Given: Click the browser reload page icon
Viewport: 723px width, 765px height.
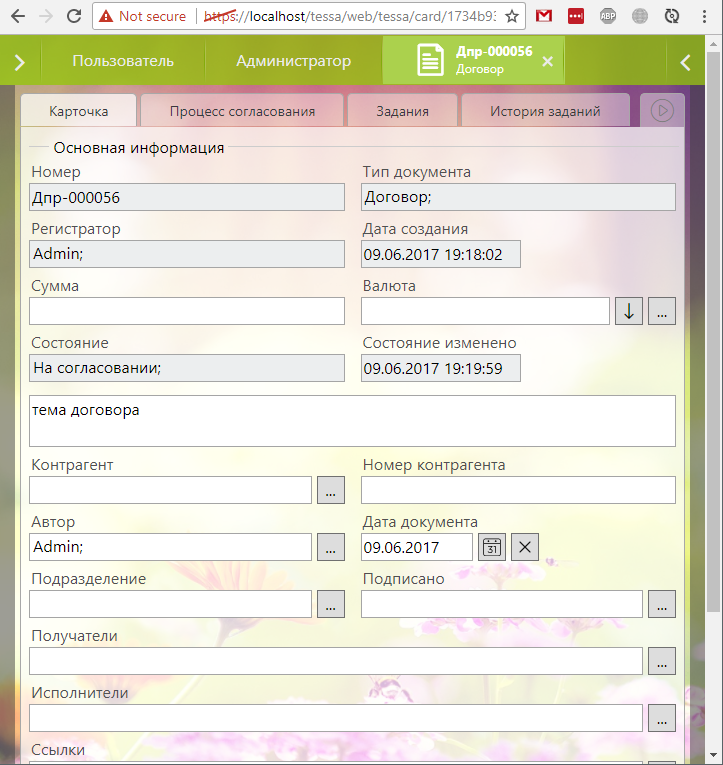Looking at the screenshot, I should [73, 16].
